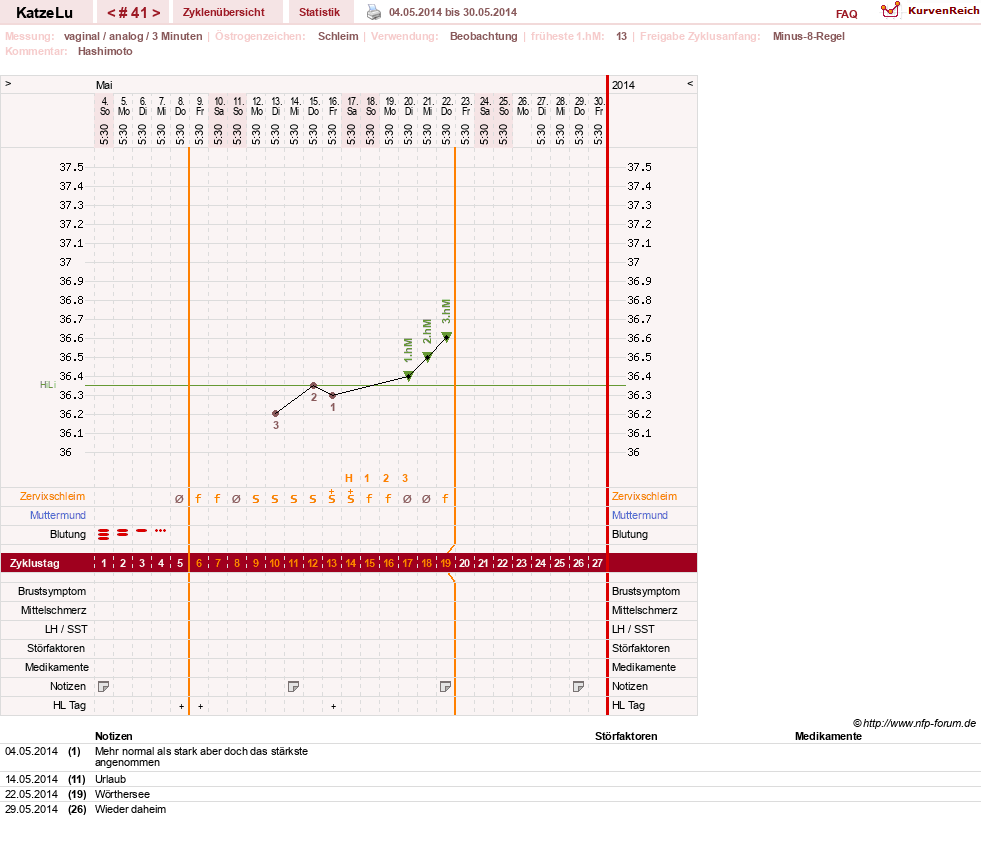Collapse chart with the right < arrow by 2014
981x849 pixels.
(x=690, y=83)
